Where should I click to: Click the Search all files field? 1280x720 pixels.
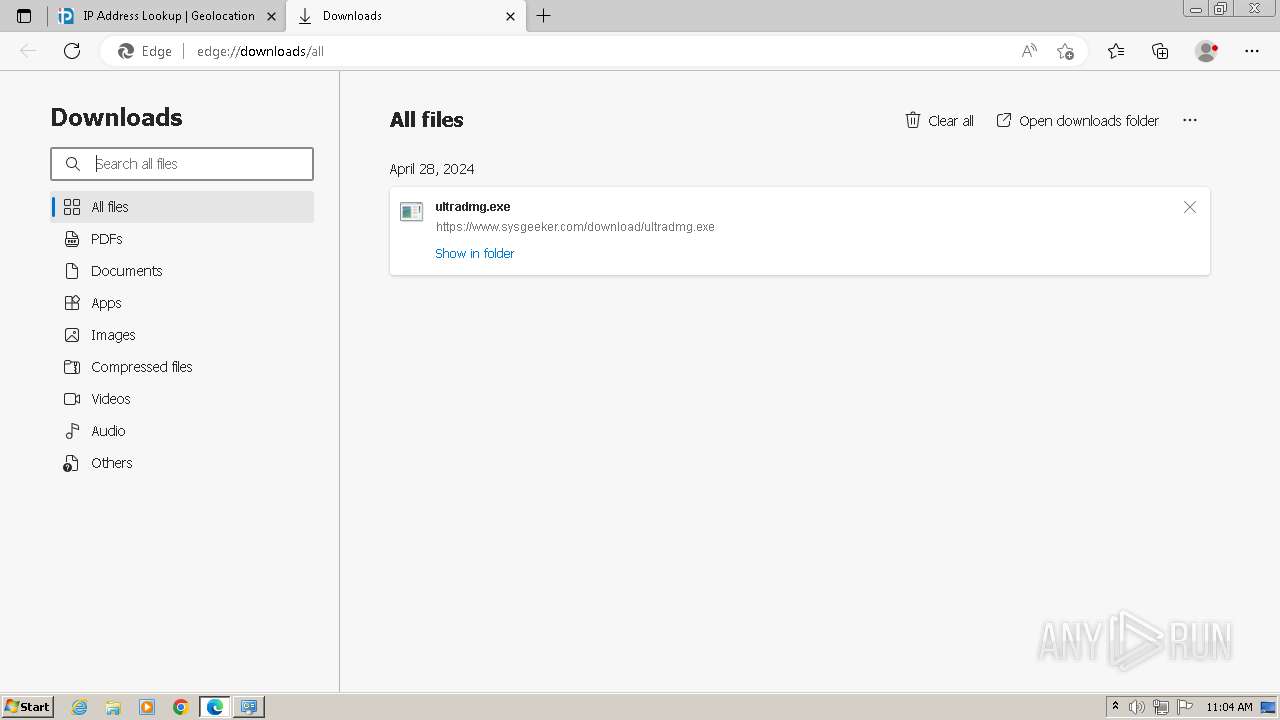[x=182, y=164]
